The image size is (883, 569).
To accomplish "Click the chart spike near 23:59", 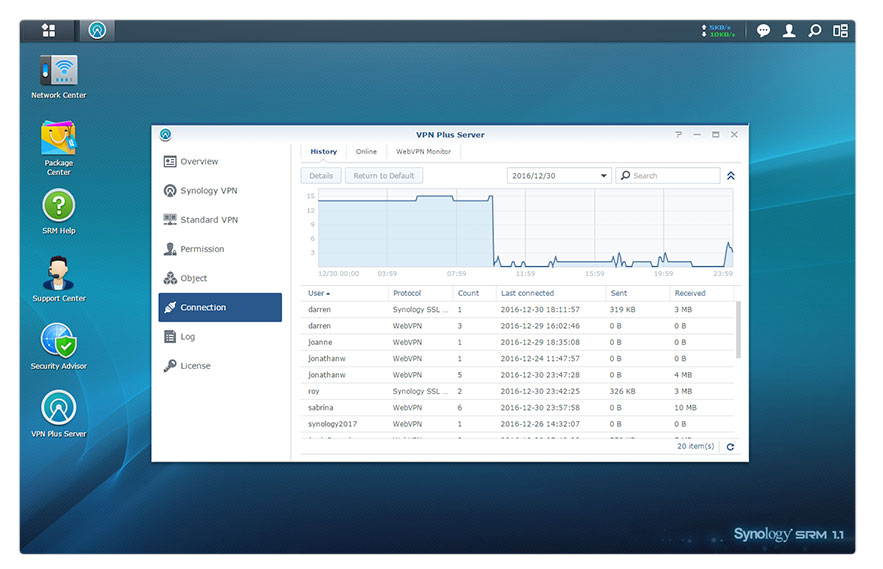I will 729,254.
